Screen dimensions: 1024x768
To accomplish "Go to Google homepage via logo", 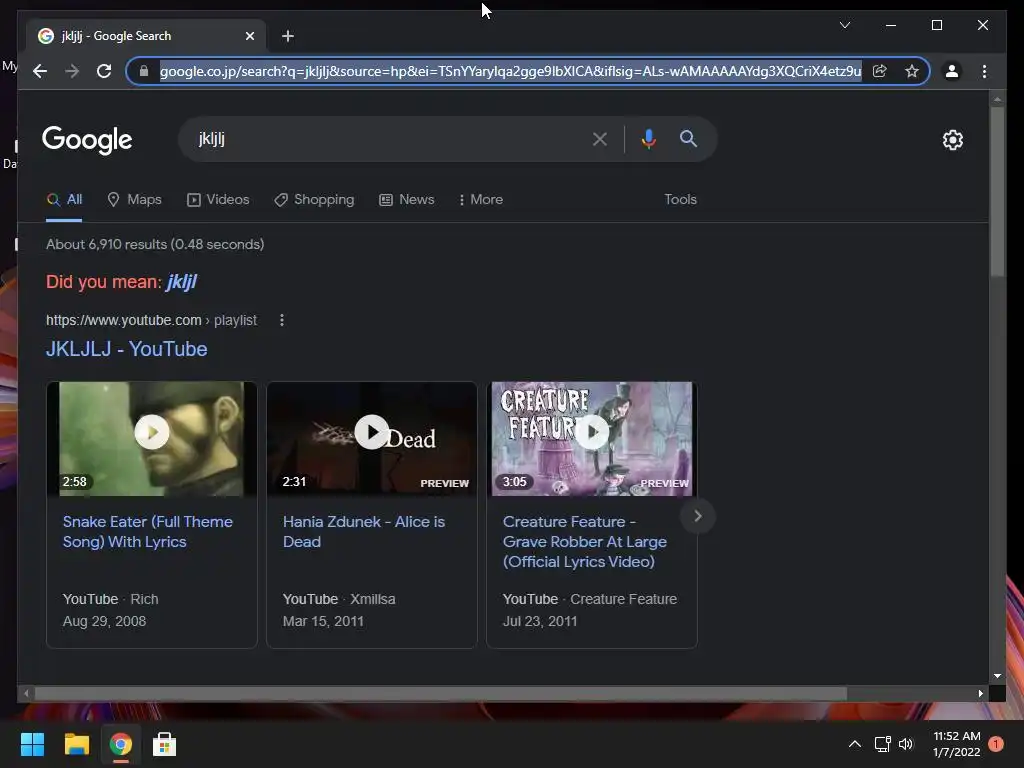I will [x=87, y=140].
